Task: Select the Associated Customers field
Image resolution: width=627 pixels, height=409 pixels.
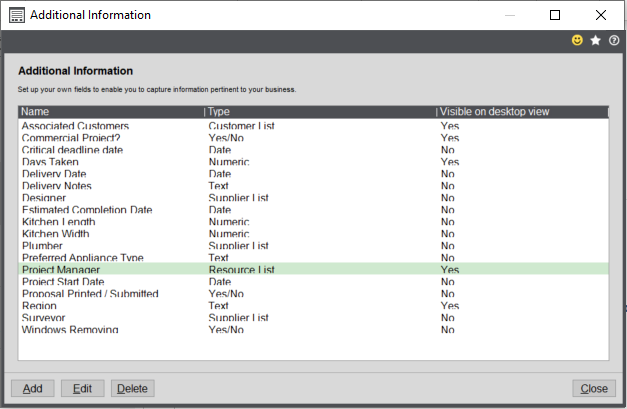Action: 76,127
